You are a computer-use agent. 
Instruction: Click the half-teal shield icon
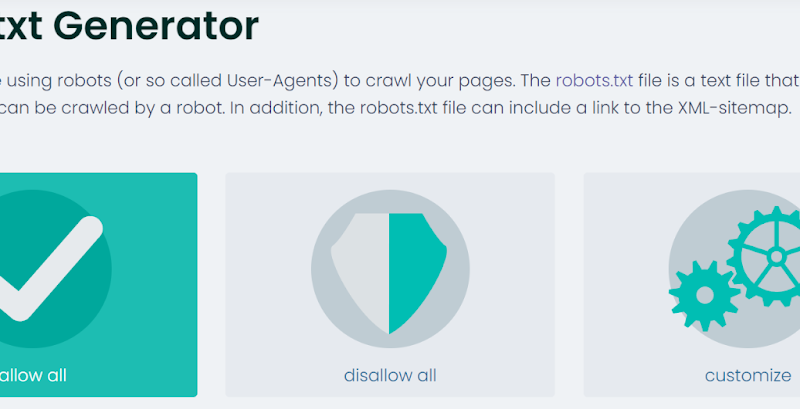point(390,272)
